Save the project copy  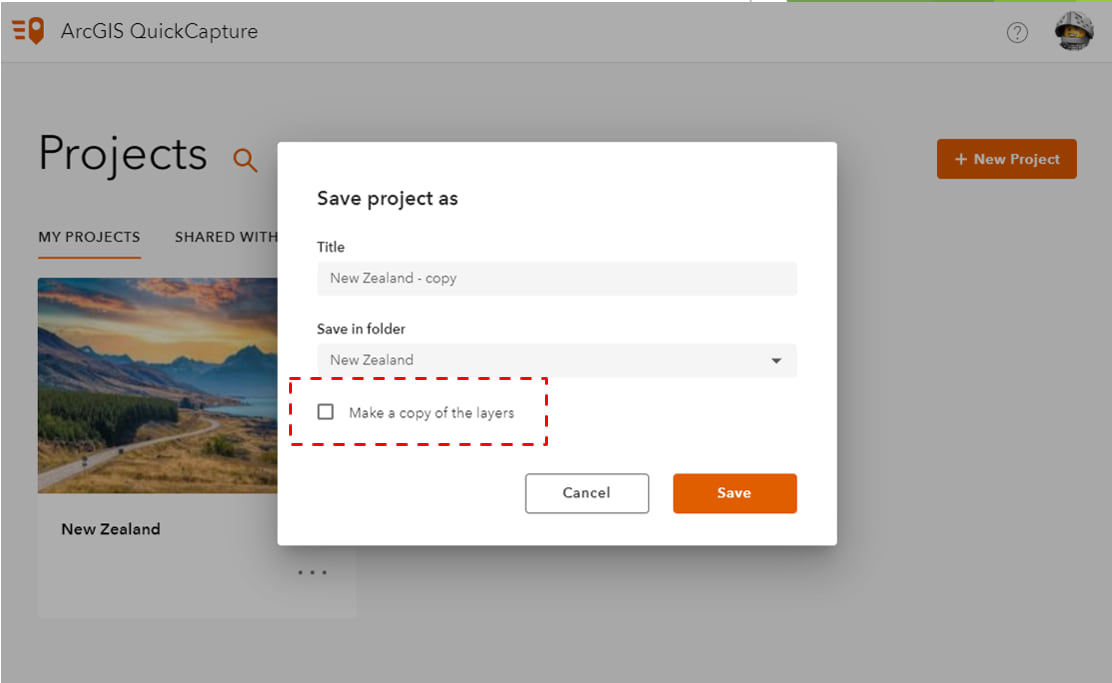(734, 493)
